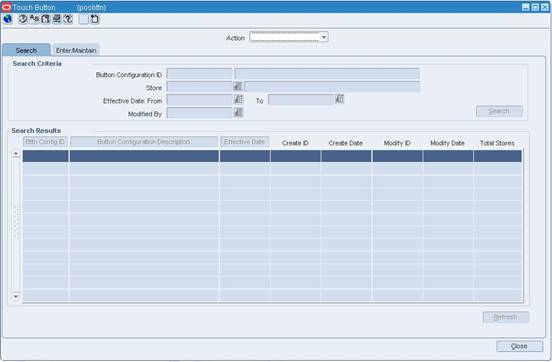Click the Search button in Search Criteria
552x362 pixels.
point(499,111)
